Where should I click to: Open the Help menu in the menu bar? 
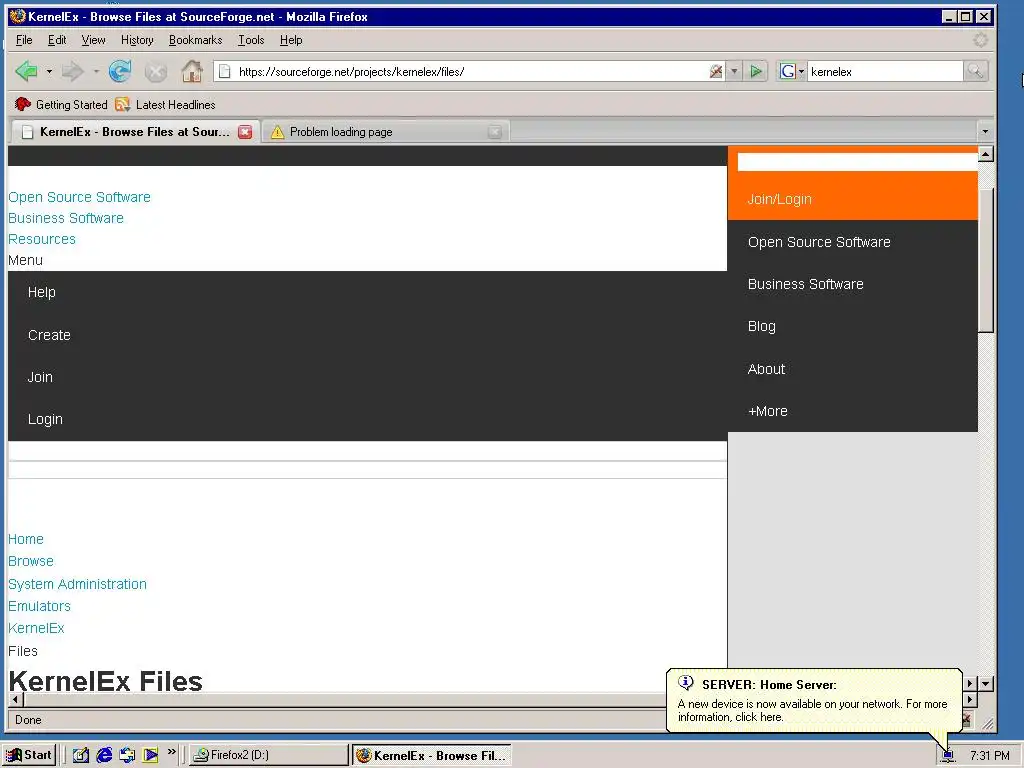click(x=291, y=40)
